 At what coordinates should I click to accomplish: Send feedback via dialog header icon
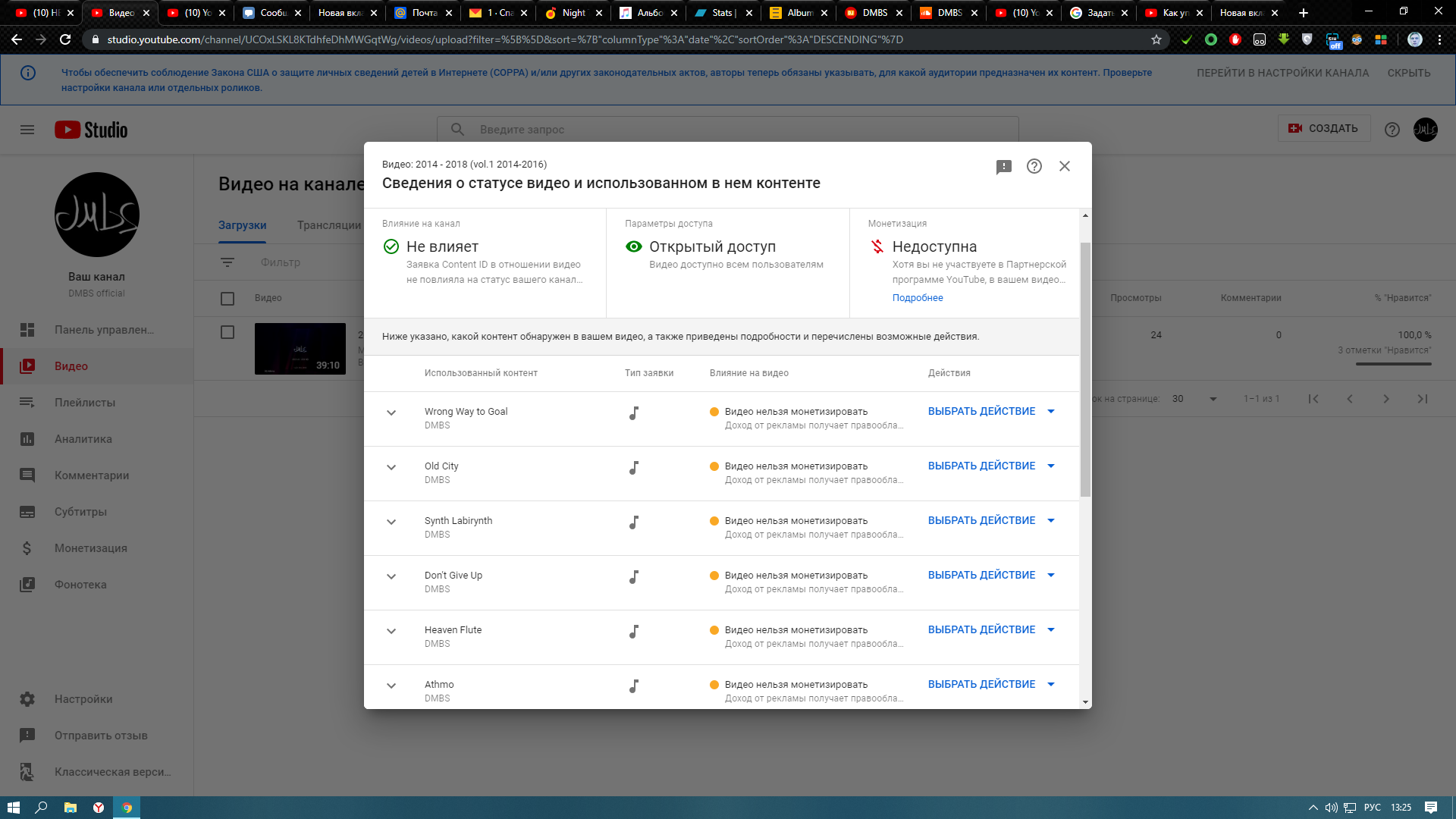(x=1004, y=167)
